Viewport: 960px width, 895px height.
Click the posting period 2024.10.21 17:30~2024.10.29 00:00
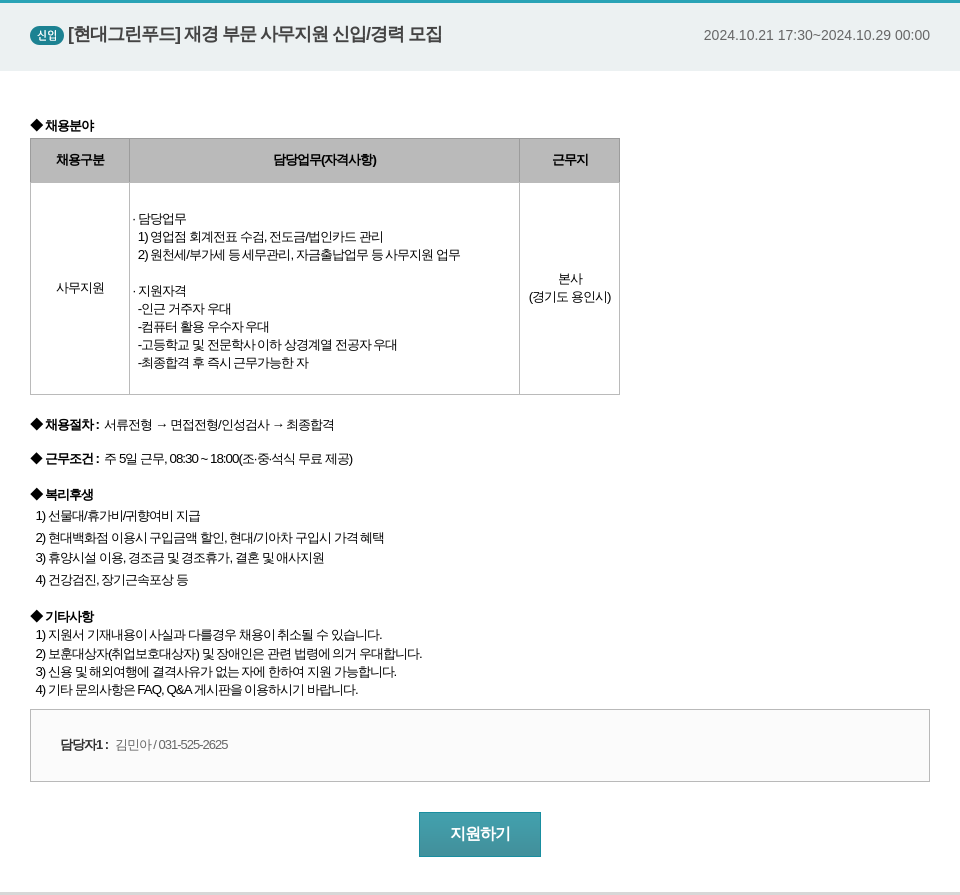pos(816,36)
